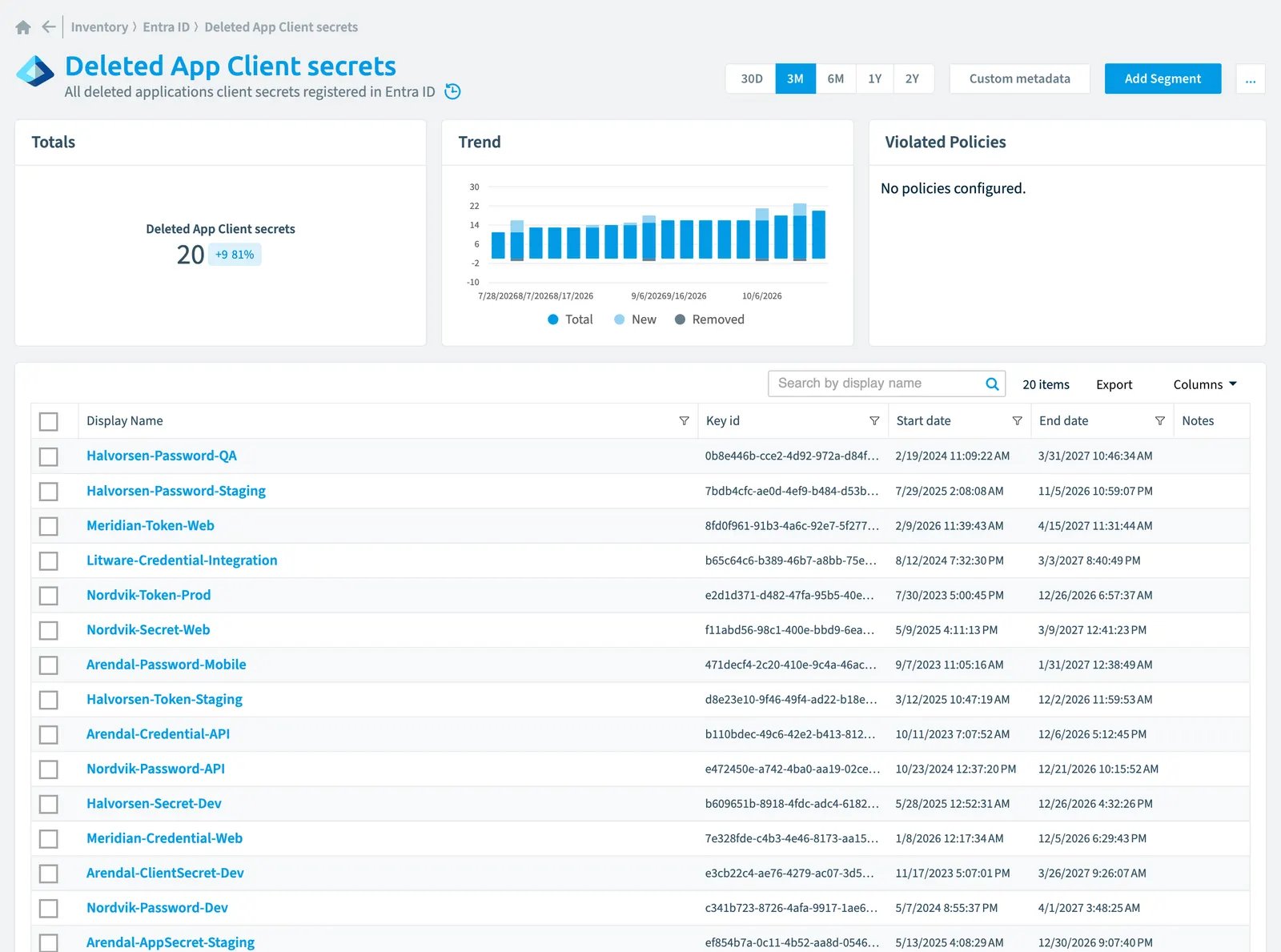The width and height of the screenshot is (1281, 952).
Task: Check the Halvorsen-Password-QA row checkbox
Action: pyautogui.click(x=49, y=456)
